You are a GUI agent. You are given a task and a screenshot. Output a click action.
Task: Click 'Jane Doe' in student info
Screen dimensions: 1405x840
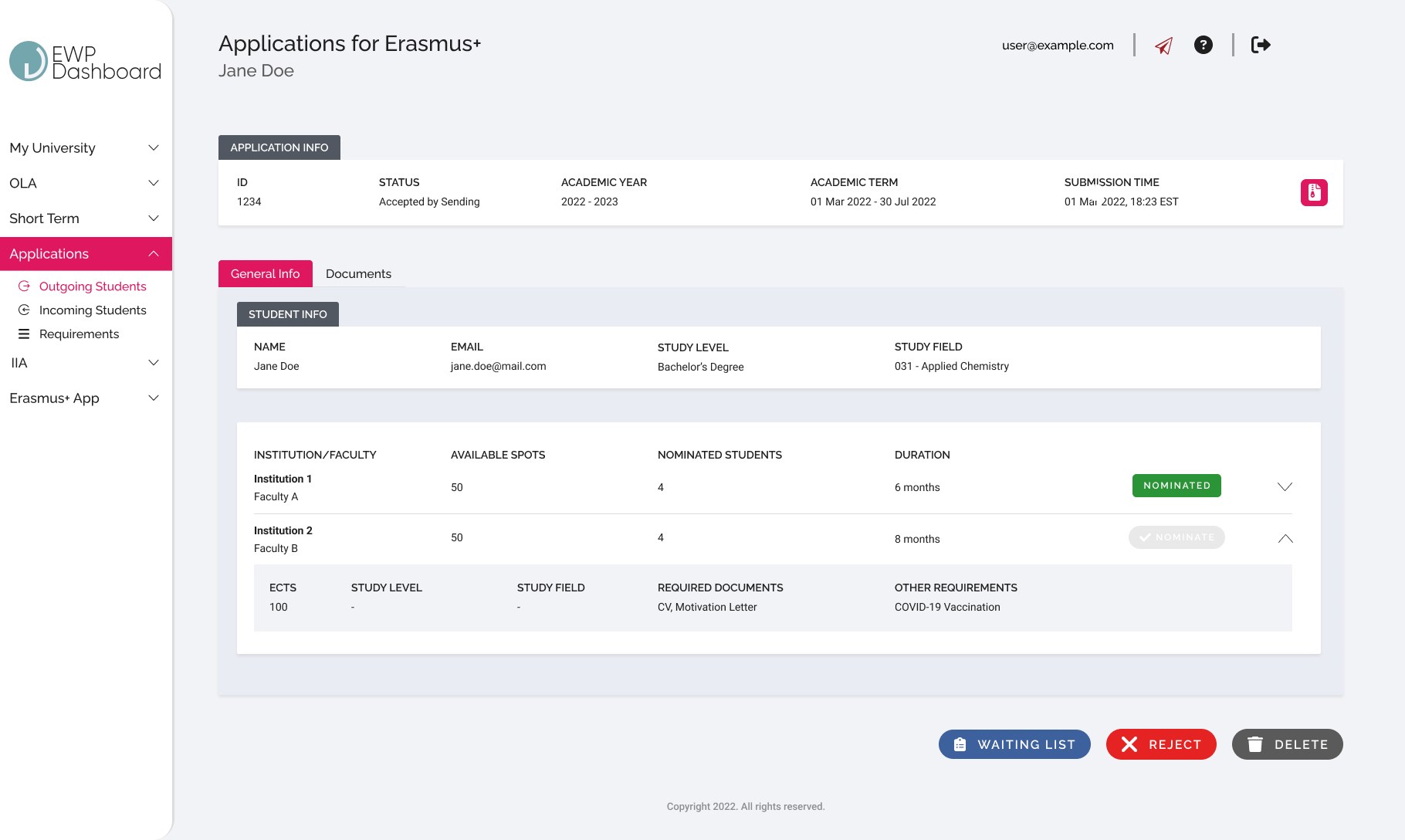tap(276, 366)
